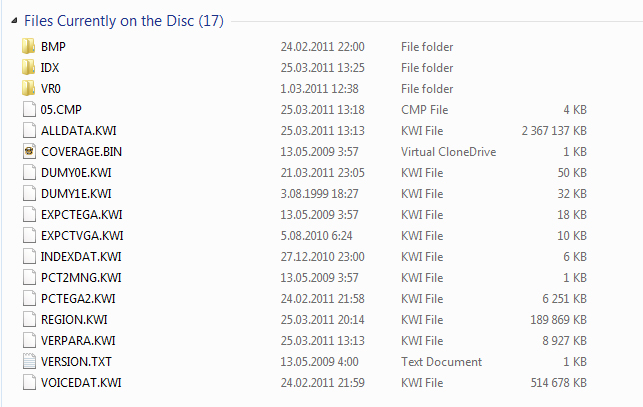Click the REGION.KWI file icon
Screen dimensions: 643x407
click(27, 319)
